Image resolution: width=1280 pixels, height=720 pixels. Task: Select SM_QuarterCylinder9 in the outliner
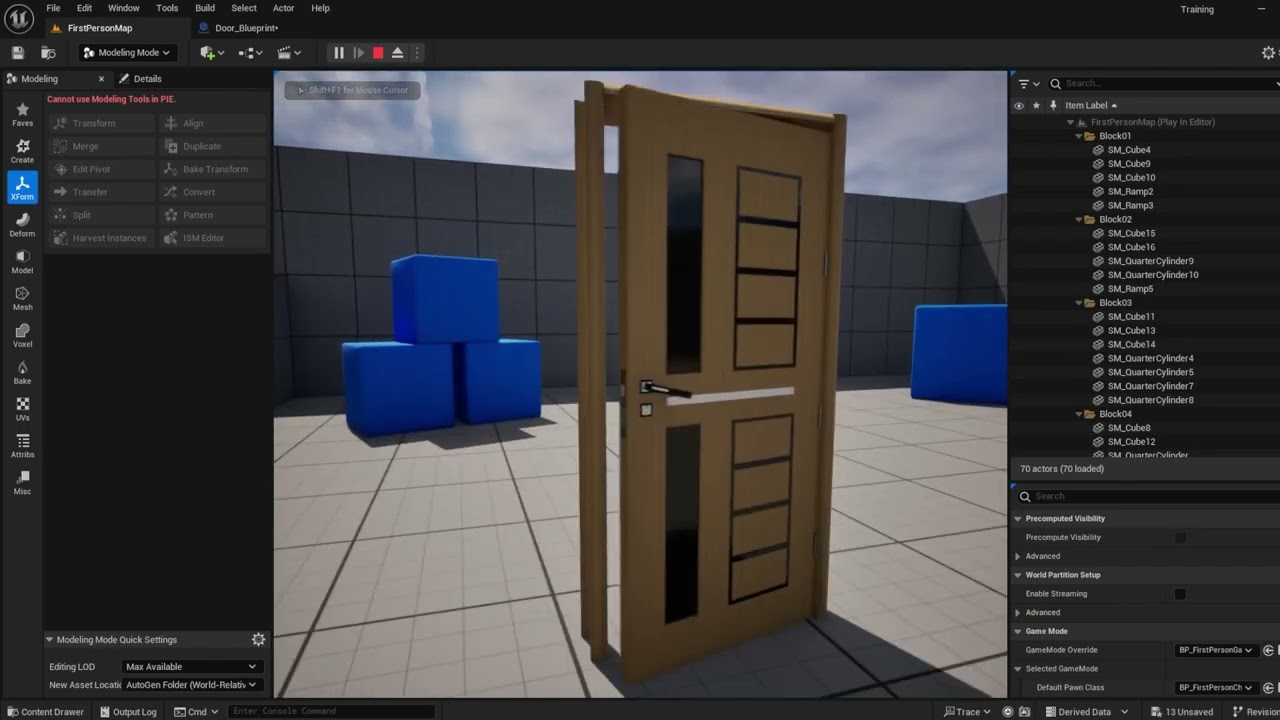pos(1150,261)
